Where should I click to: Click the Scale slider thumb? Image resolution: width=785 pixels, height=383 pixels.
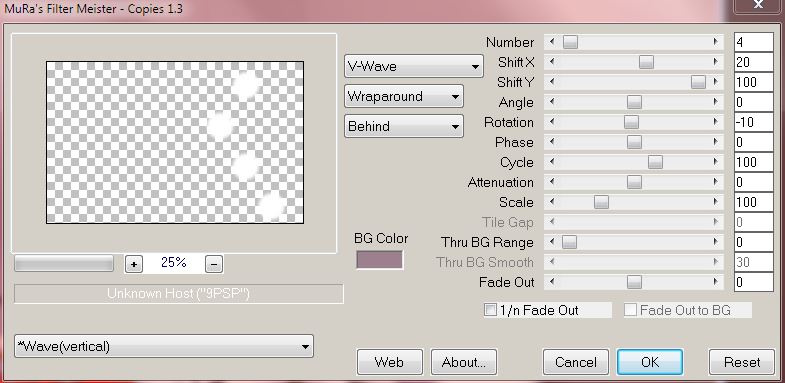[x=601, y=202]
